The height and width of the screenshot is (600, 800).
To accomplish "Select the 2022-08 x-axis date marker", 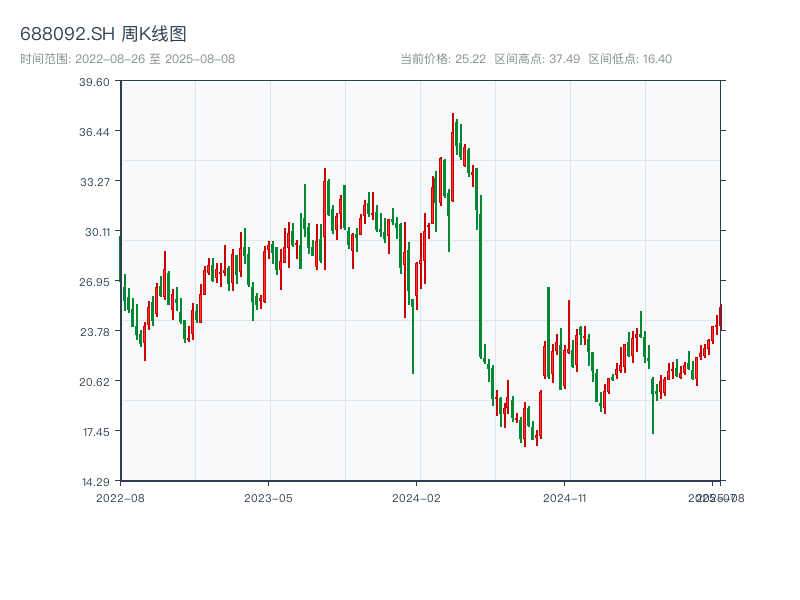I will [x=120, y=497].
